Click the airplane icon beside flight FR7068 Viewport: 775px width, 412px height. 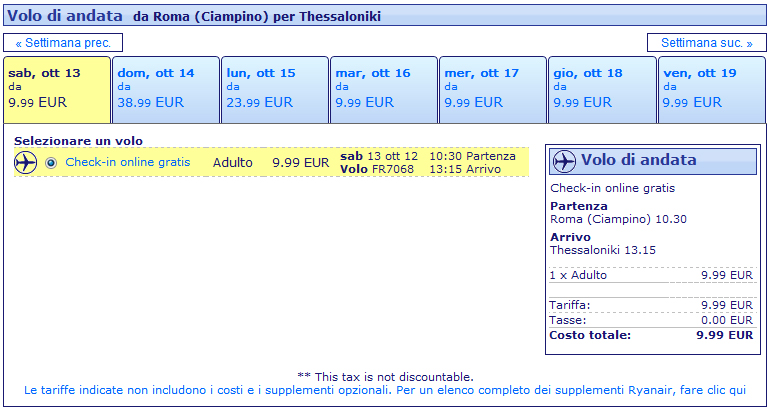click(26, 163)
